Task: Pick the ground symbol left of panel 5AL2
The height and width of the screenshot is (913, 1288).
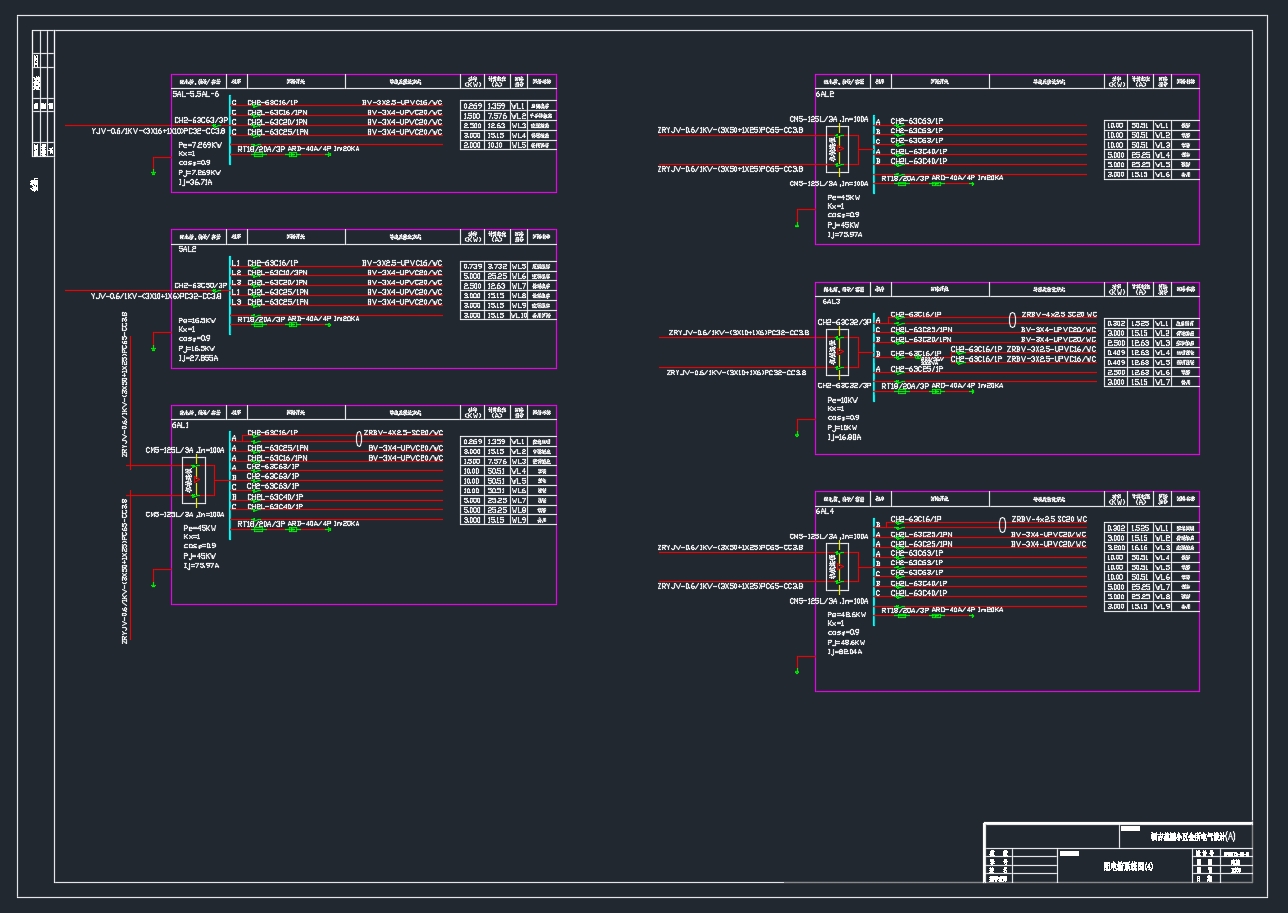Action: 153,348
